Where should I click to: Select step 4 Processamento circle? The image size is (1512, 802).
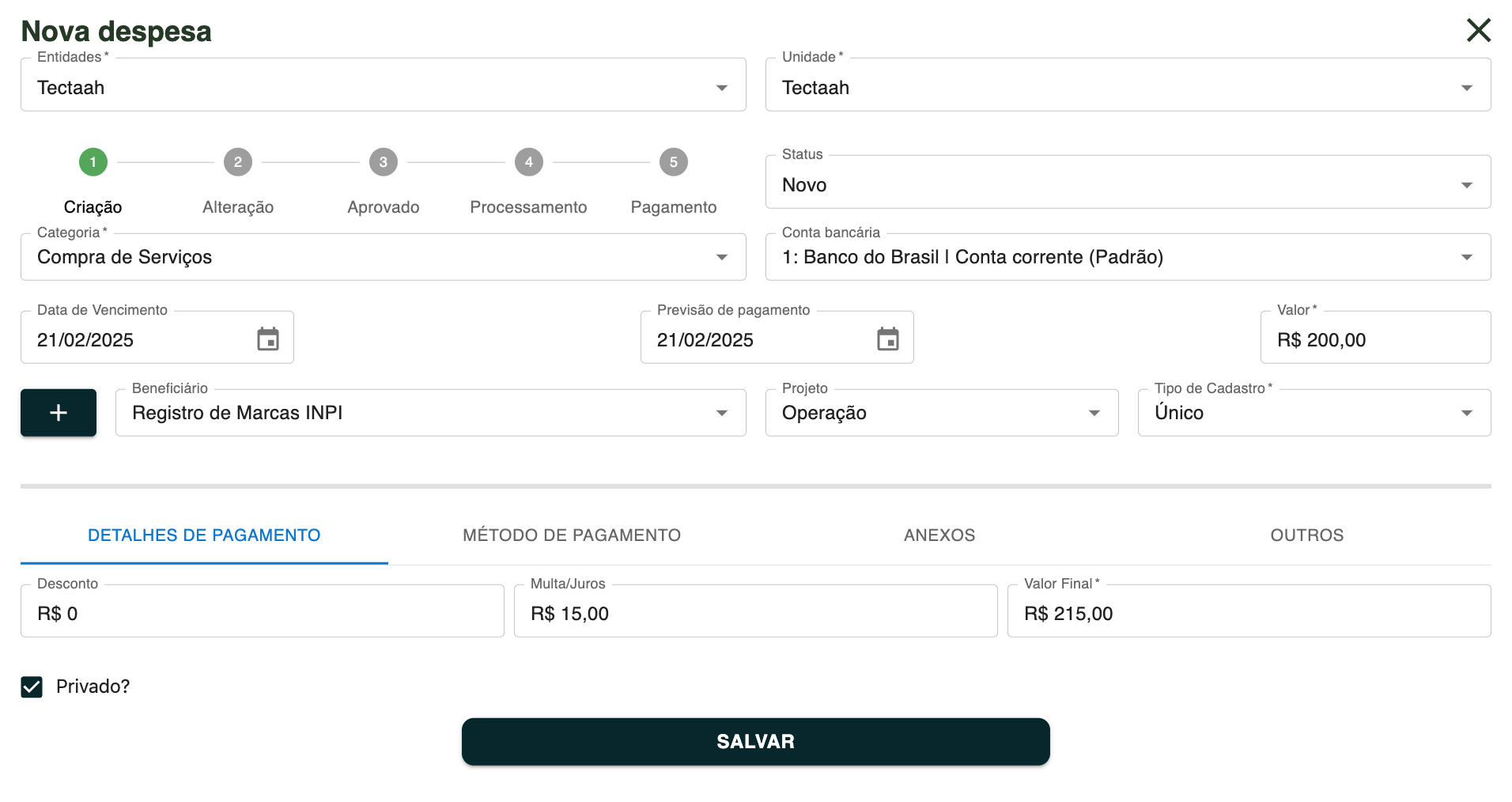(x=528, y=162)
